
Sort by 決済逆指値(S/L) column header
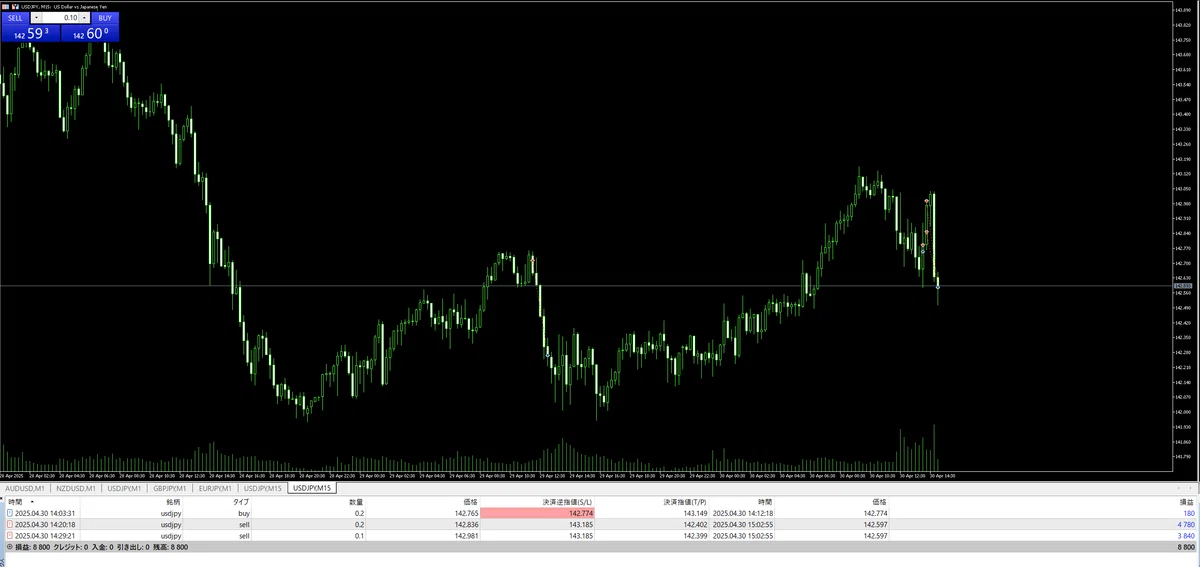(567, 501)
